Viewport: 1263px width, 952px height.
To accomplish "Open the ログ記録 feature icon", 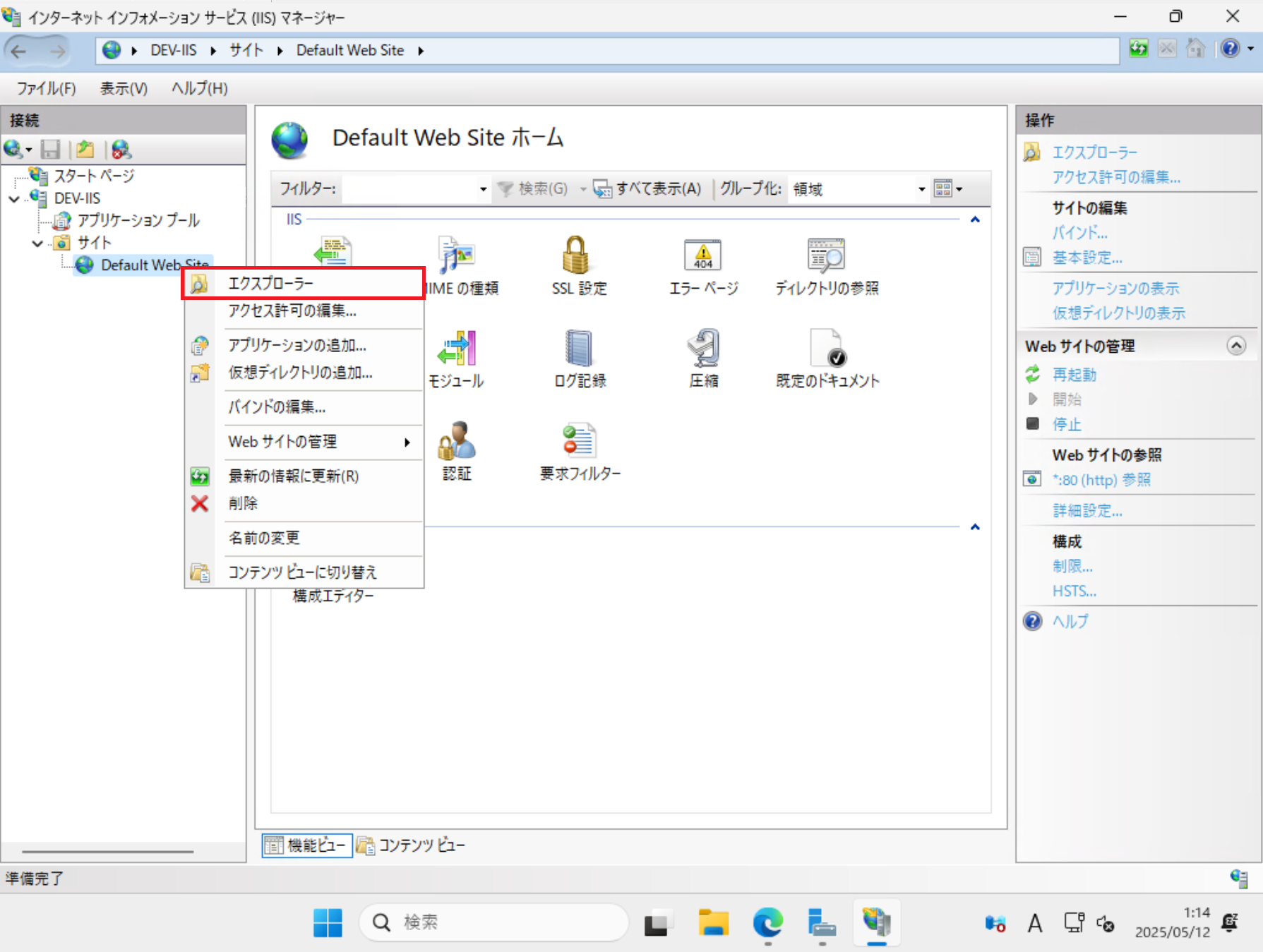I will pos(580,358).
